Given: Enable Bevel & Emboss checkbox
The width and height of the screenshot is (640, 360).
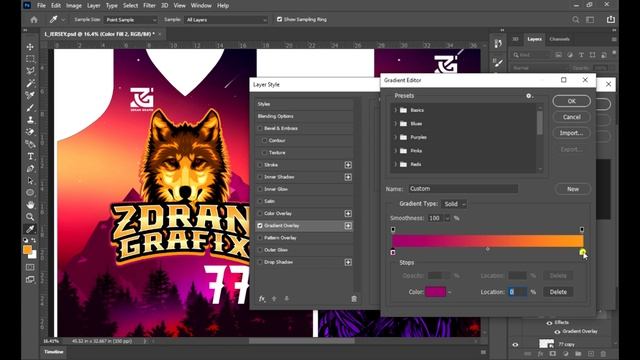Looking at the screenshot, I should [260, 128].
